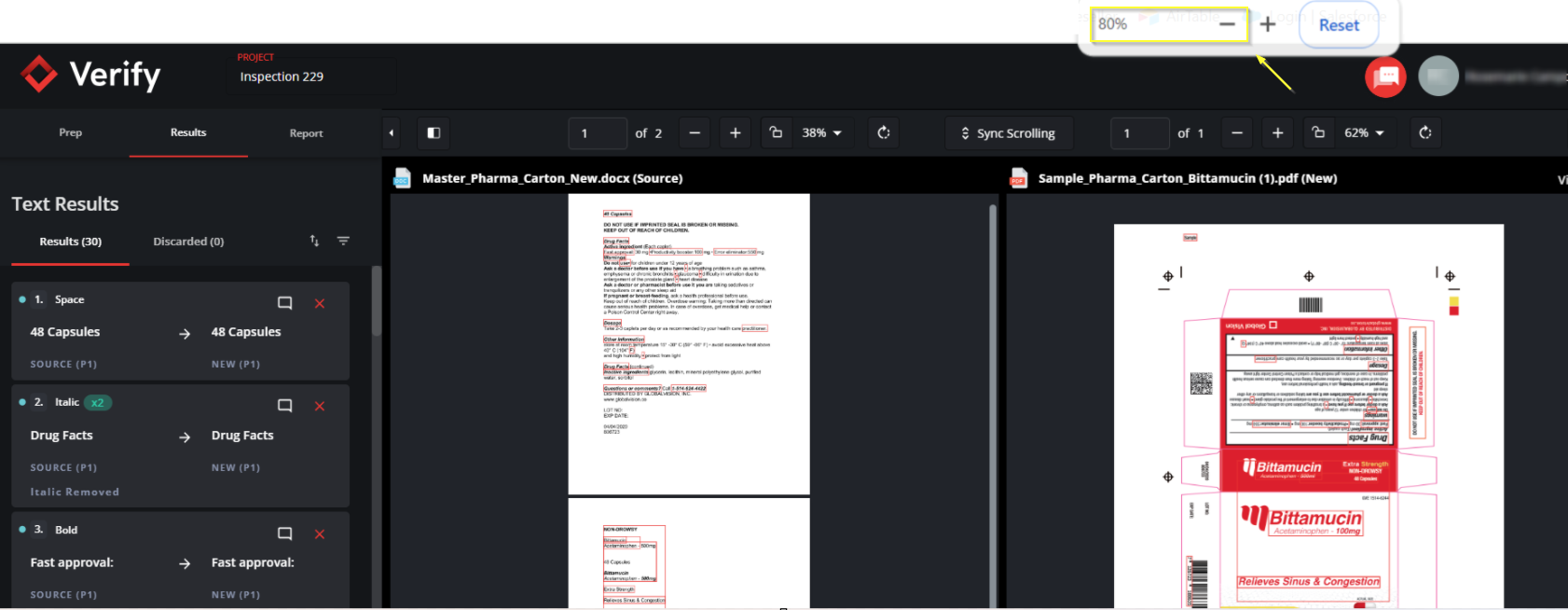
Task: Collapse the left results panel arrow
Action: [392, 133]
